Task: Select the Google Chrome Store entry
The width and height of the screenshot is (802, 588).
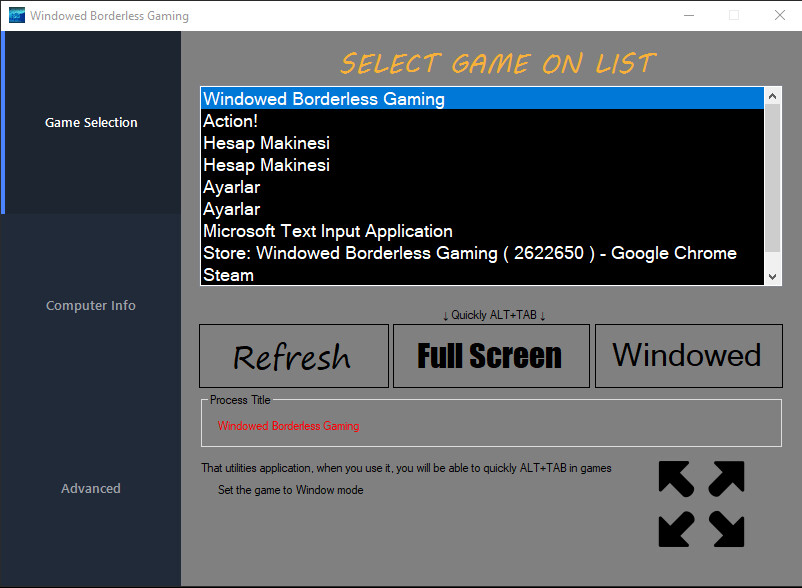Action: pos(470,253)
